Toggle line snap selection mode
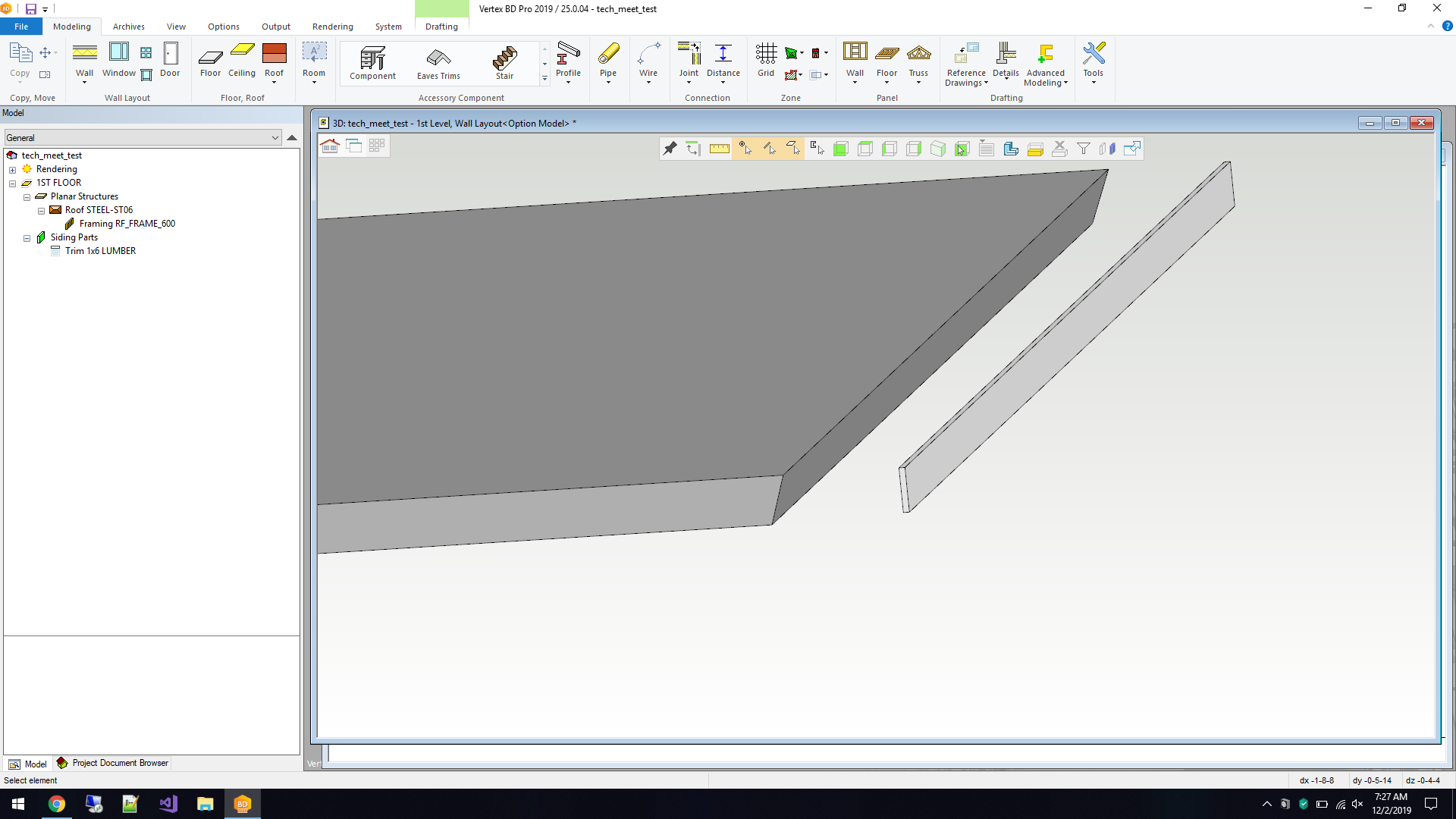The width and height of the screenshot is (1456, 819). [769, 149]
